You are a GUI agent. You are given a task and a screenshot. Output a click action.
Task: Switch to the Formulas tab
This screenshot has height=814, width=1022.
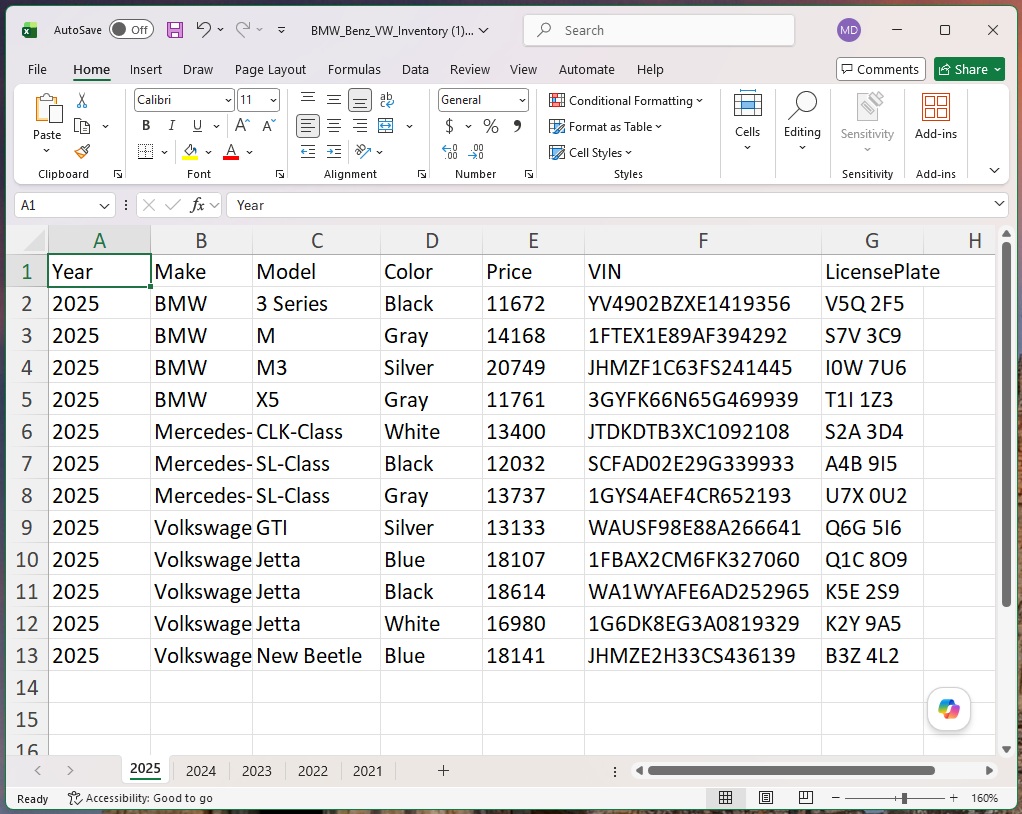click(354, 70)
